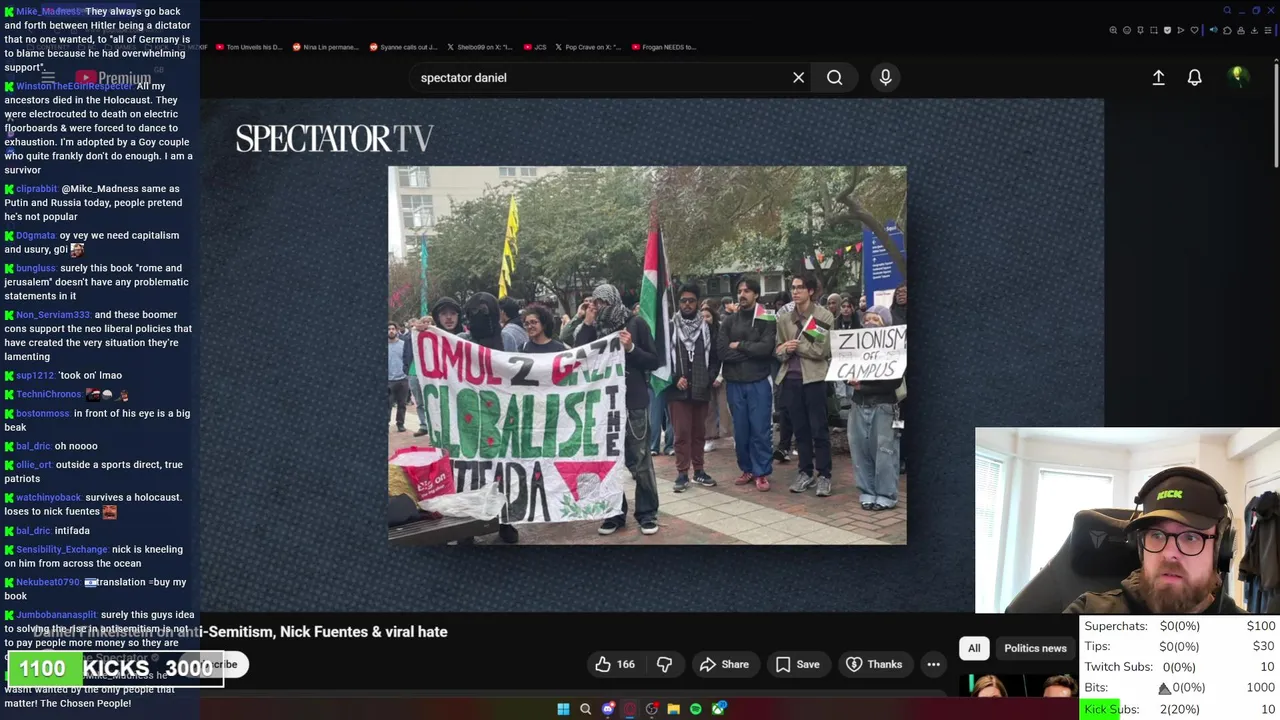
Task: Open the 'Tom Unveils his D...' bookmark
Action: (249, 47)
